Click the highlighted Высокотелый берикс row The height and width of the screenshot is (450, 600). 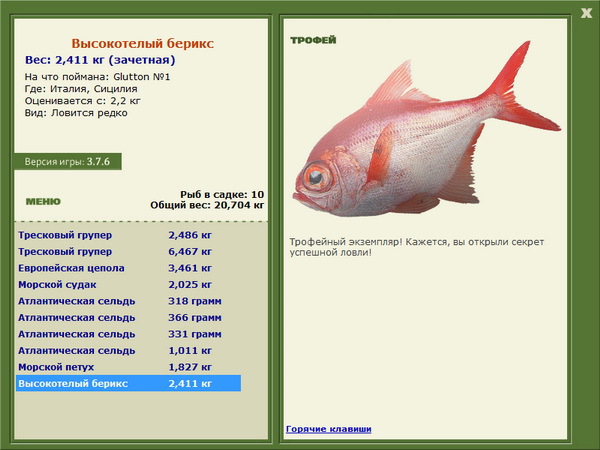[x=129, y=383]
